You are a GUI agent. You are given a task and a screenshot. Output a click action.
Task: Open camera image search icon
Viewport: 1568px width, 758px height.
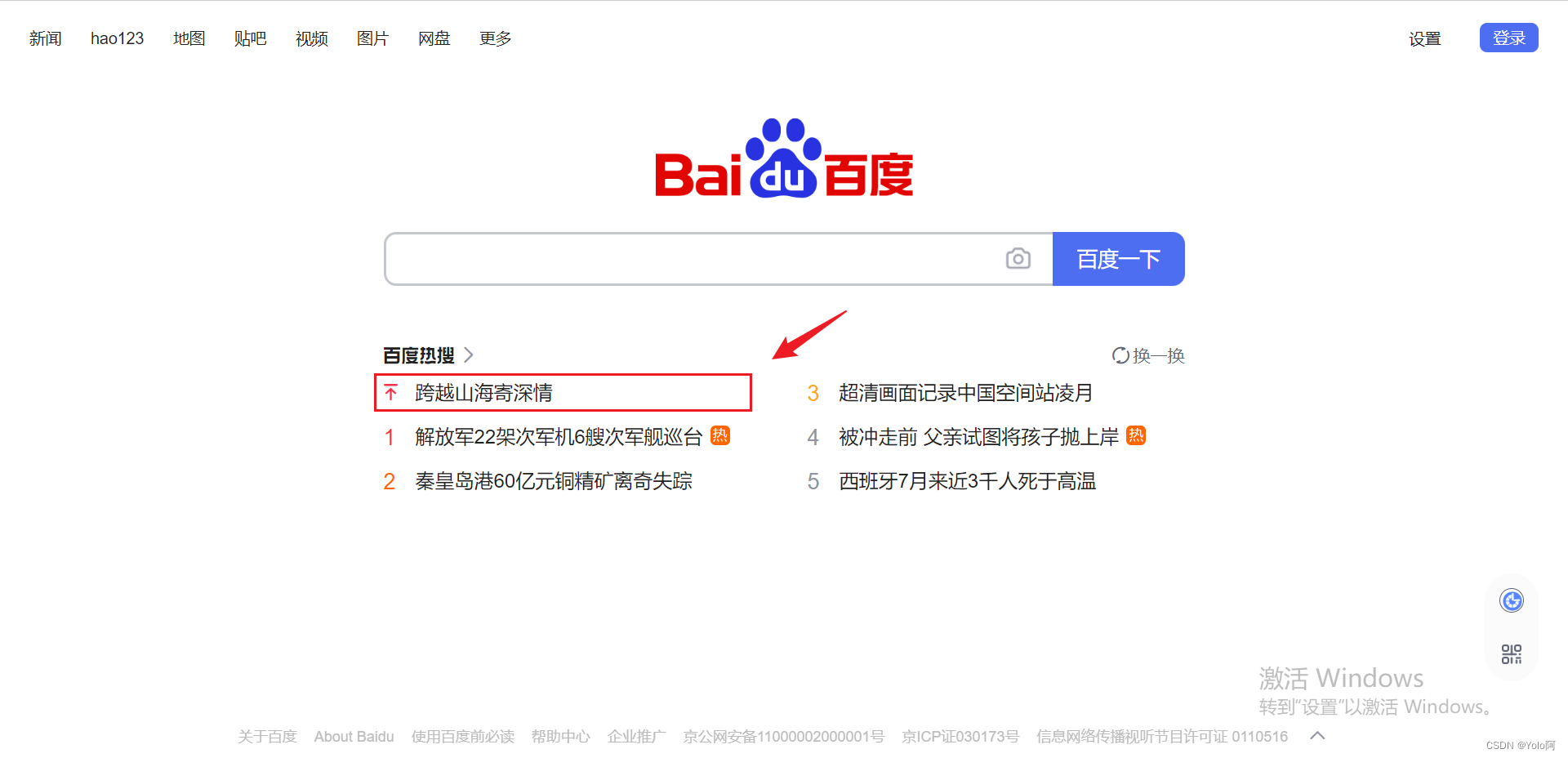click(x=1018, y=259)
